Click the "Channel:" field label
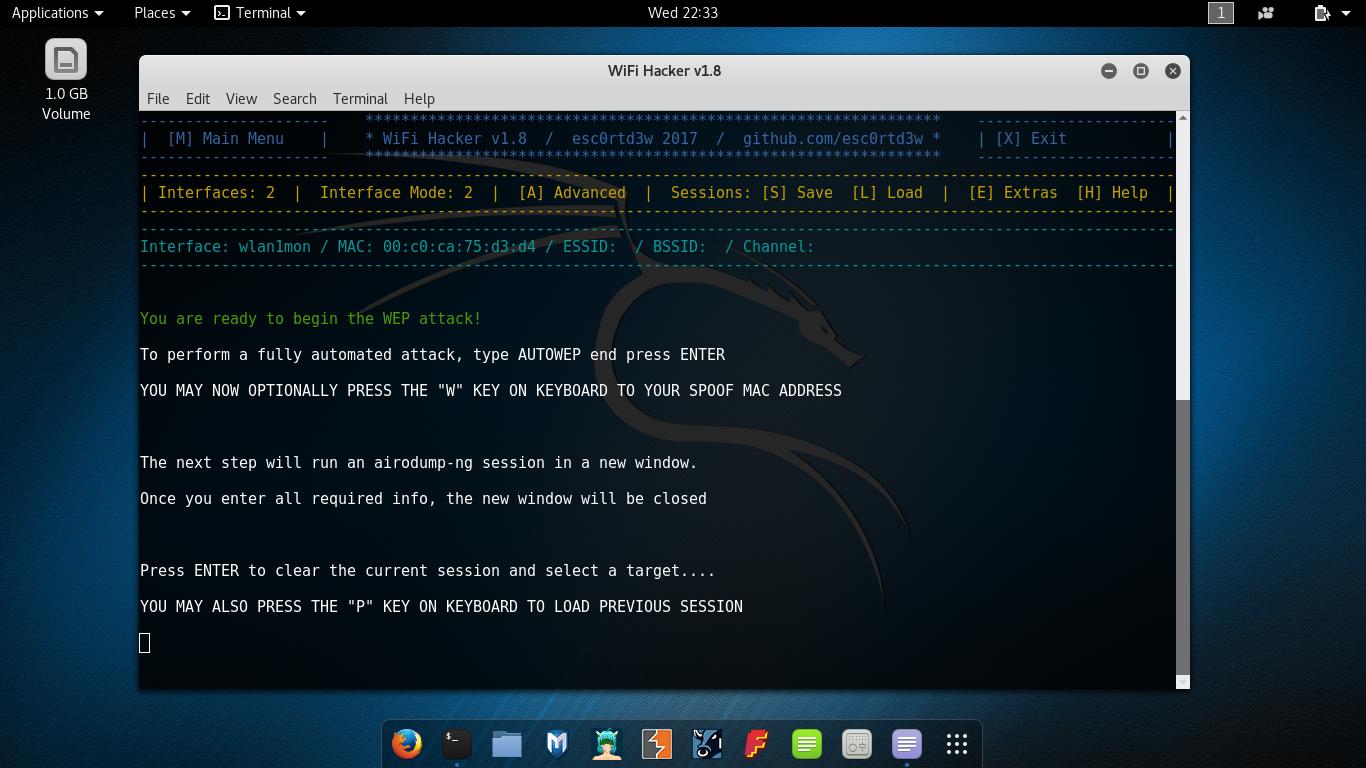The width and height of the screenshot is (1366, 768). click(x=779, y=247)
